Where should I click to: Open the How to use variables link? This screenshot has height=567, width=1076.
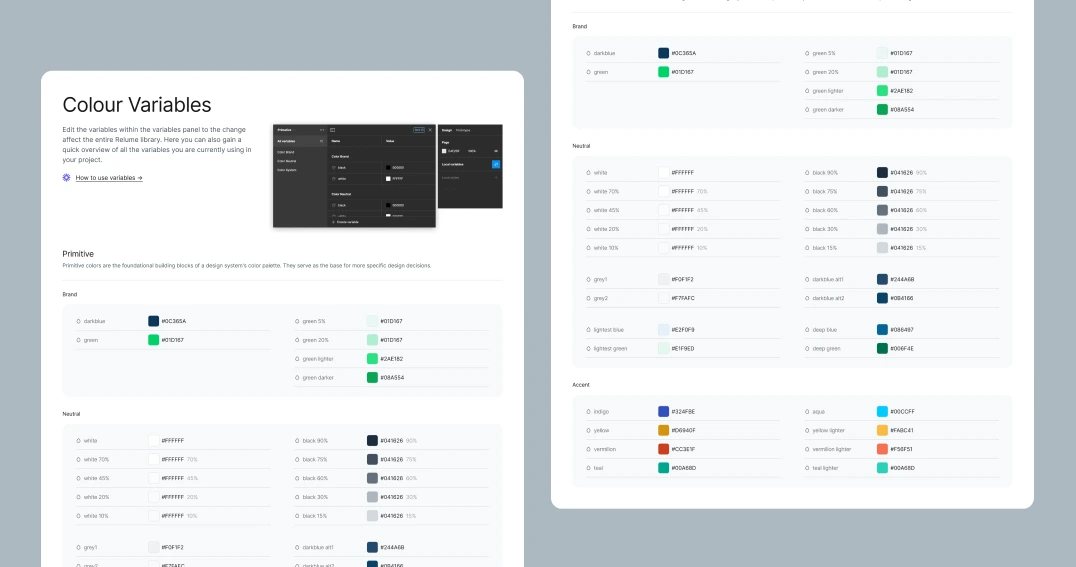[x=109, y=178]
